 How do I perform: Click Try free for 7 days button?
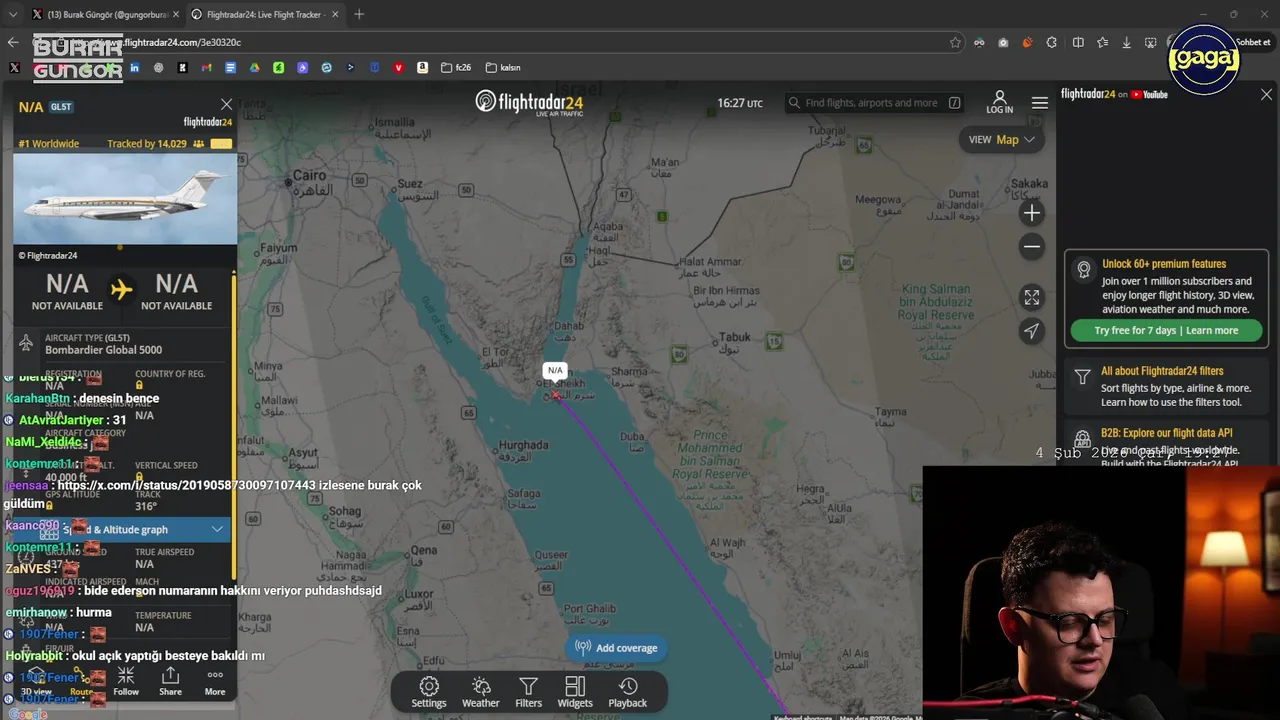click(x=1166, y=331)
